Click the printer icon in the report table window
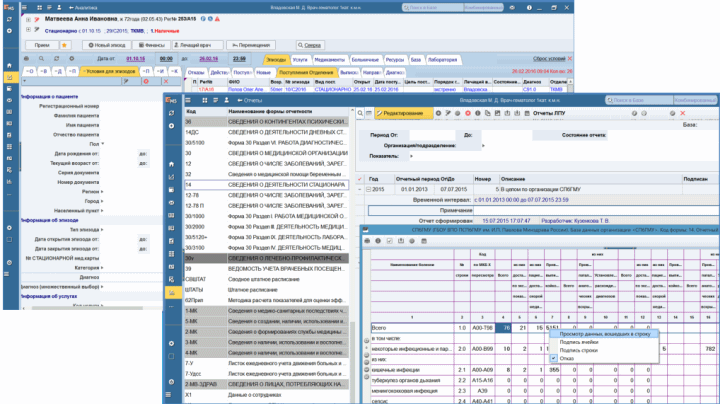 click(367, 241)
